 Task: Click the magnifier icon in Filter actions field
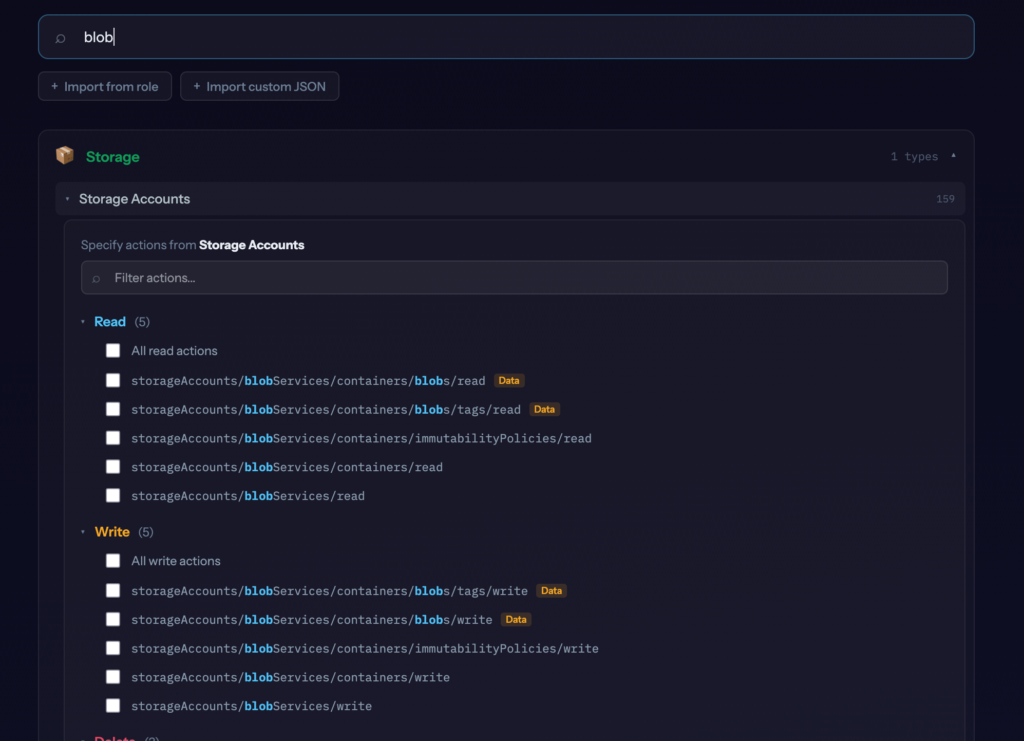pos(97,278)
